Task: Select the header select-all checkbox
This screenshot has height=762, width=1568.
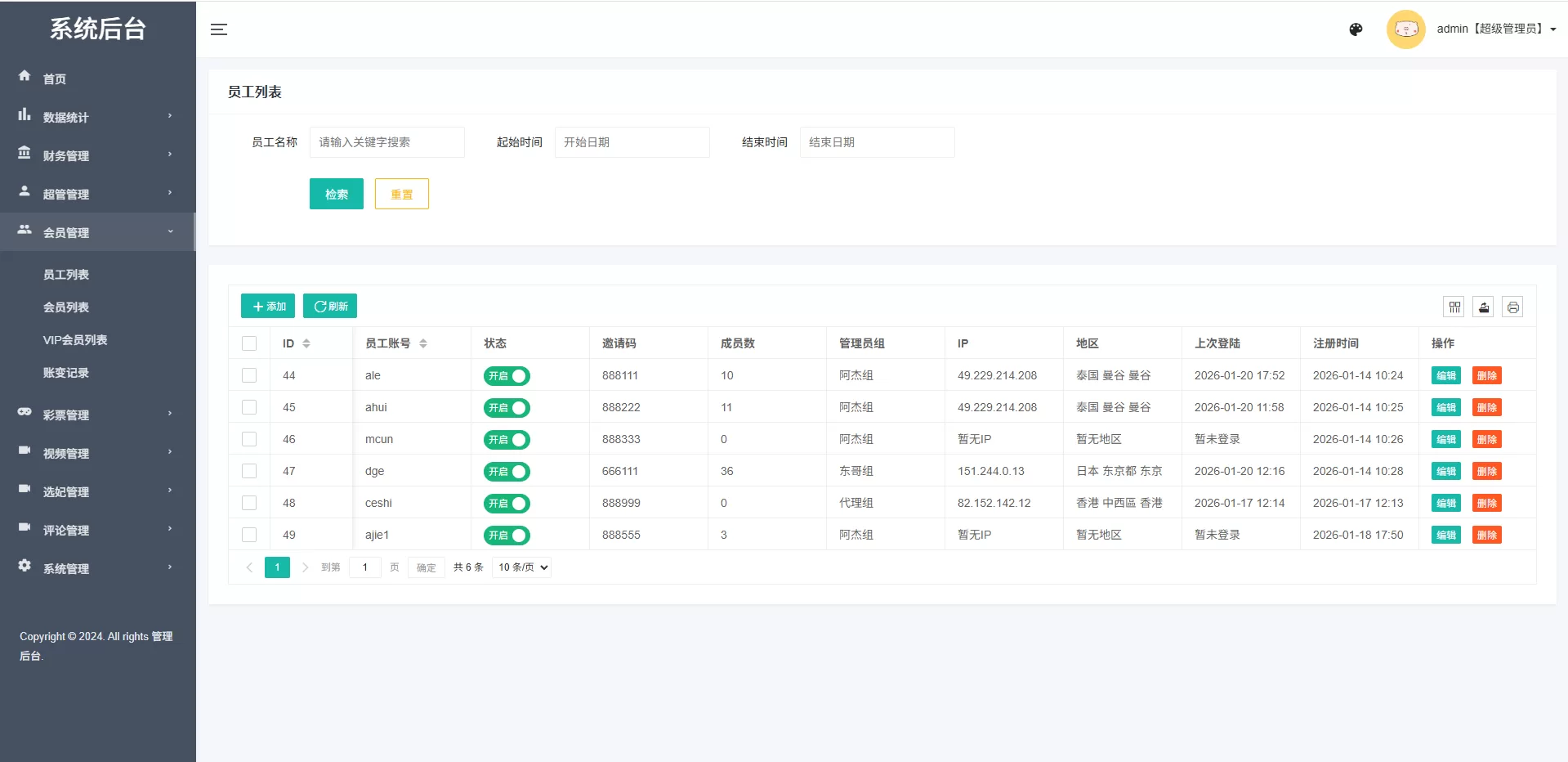Action: point(249,343)
